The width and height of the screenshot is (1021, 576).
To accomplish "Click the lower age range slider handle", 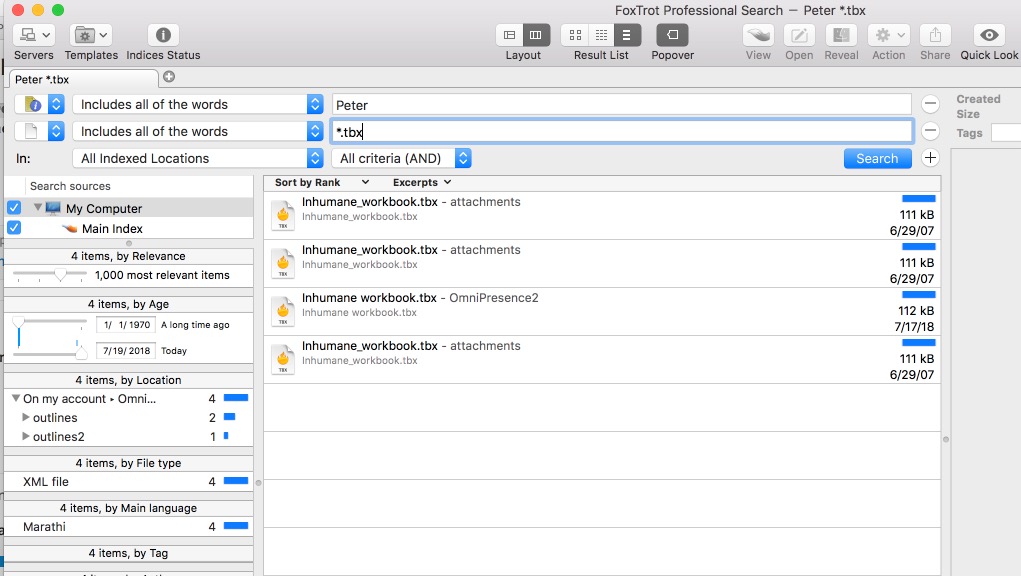I will pyautogui.click(x=81, y=353).
